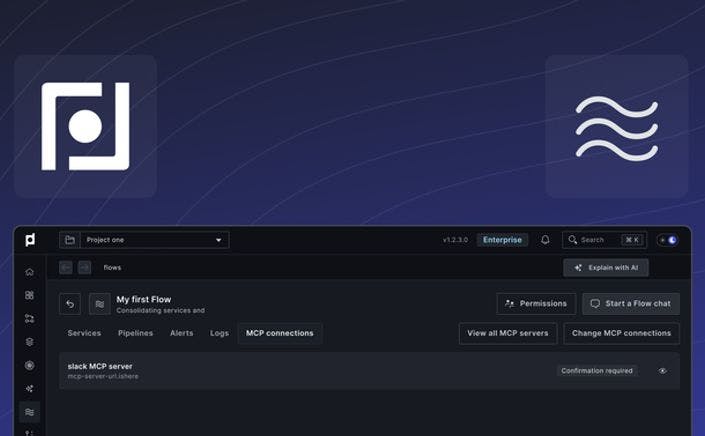Open the Flows waves sidebar icon
This screenshot has height=436, width=705.
point(30,412)
